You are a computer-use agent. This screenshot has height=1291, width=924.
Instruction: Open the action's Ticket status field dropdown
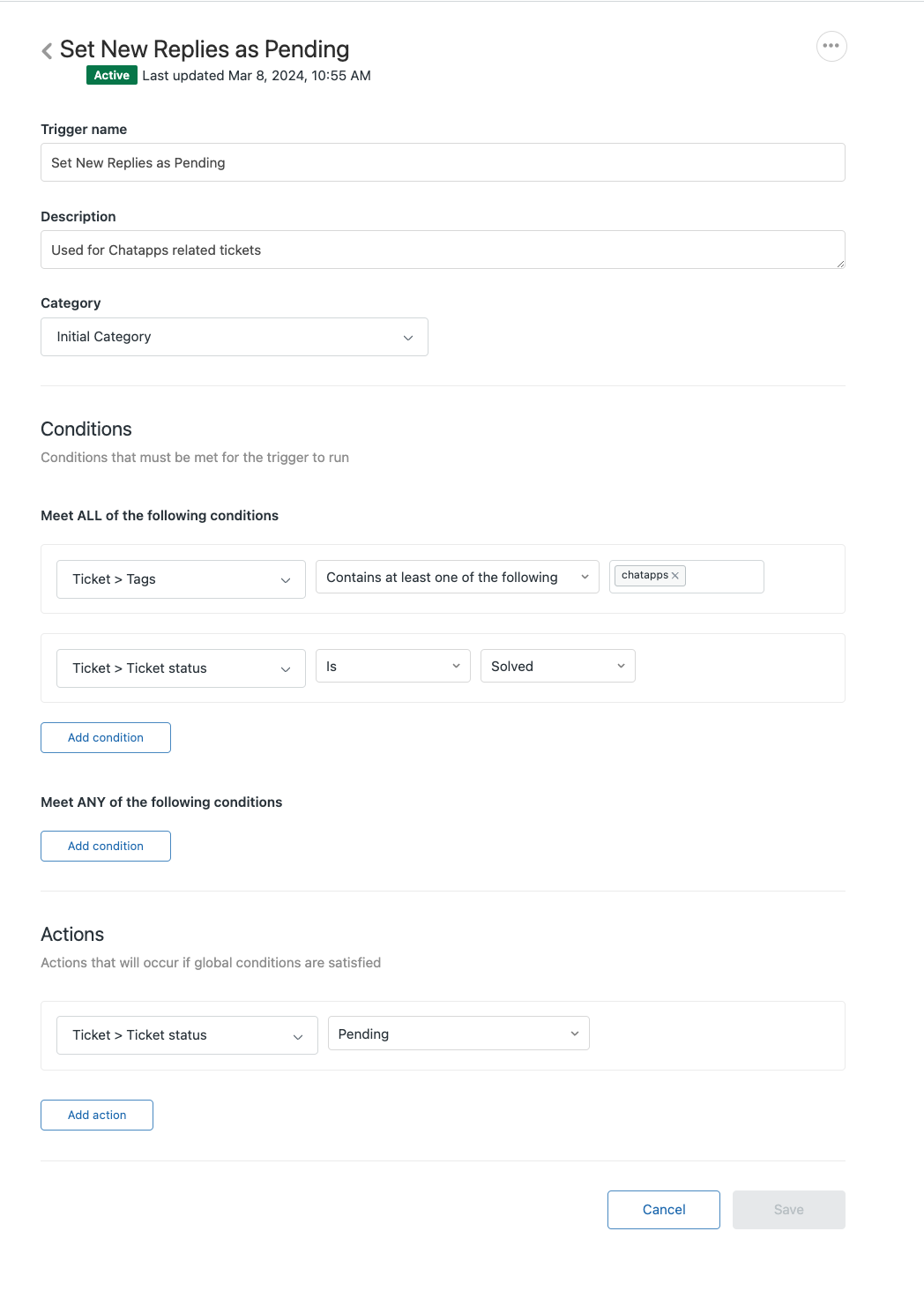187,1035
